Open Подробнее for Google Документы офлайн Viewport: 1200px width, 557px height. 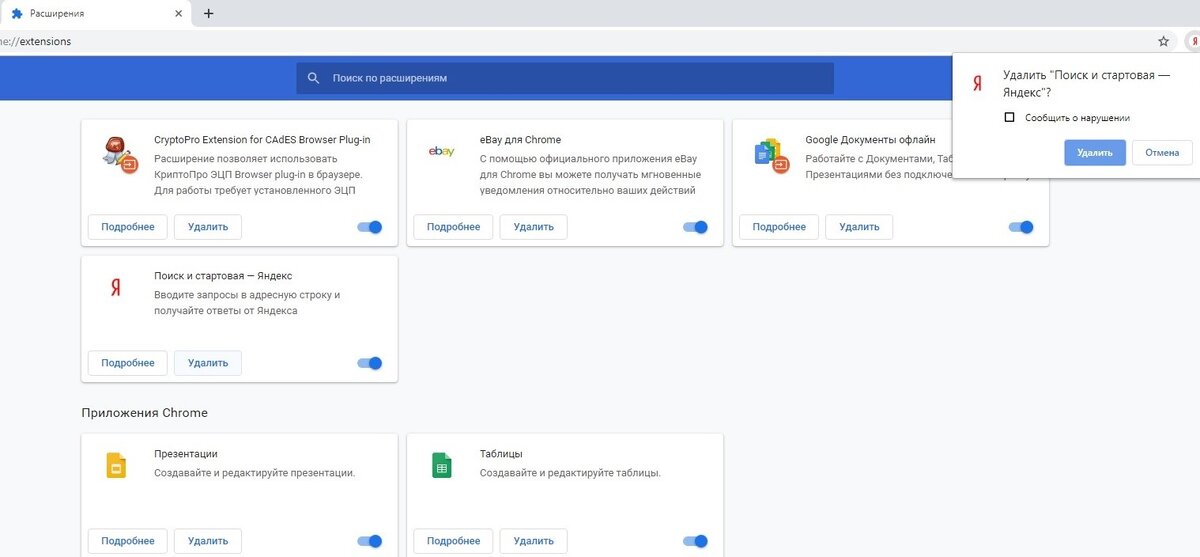click(779, 227)
